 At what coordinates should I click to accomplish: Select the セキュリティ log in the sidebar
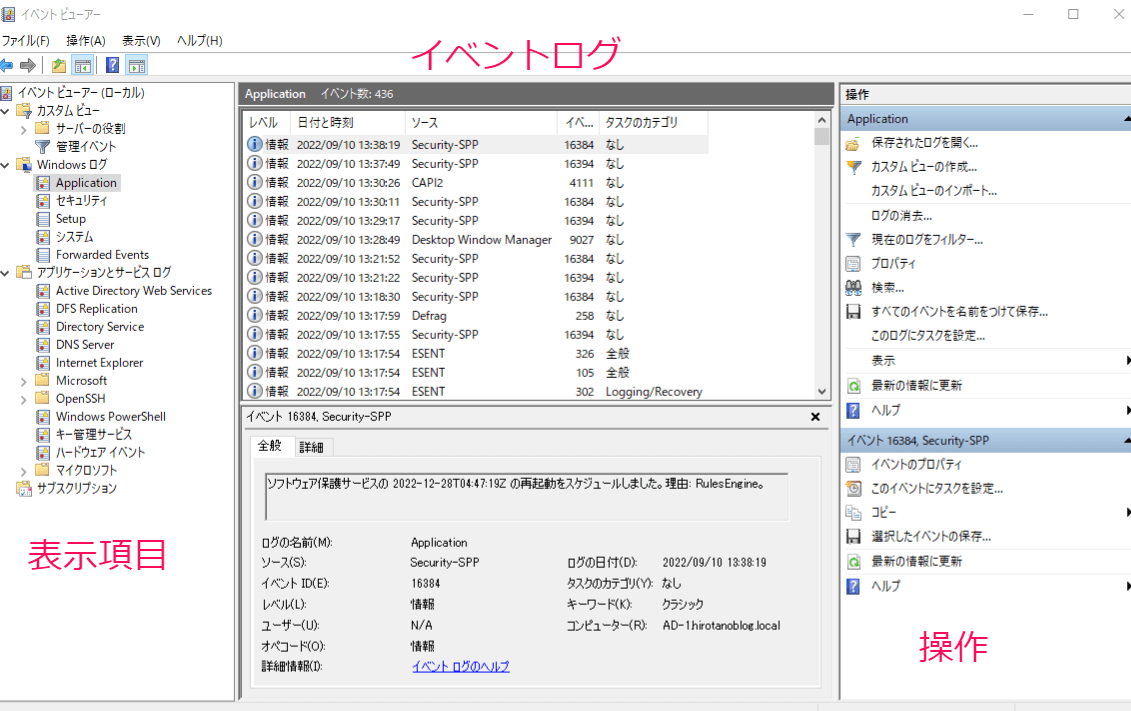83,200
